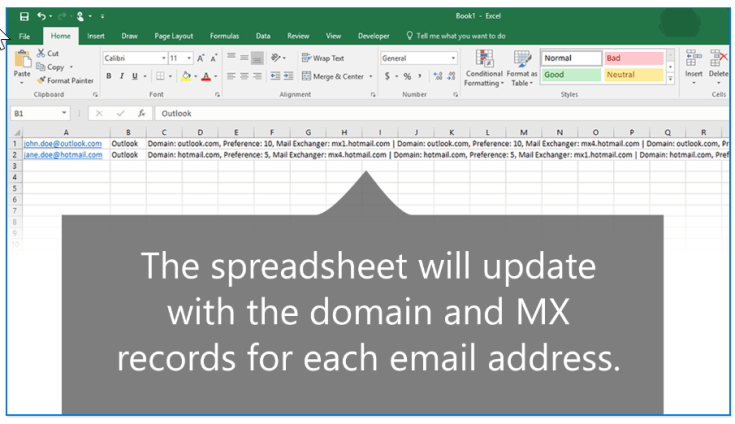735x424 pixels.
Task: Click the Orientation text angle icon
Action: 276,58
